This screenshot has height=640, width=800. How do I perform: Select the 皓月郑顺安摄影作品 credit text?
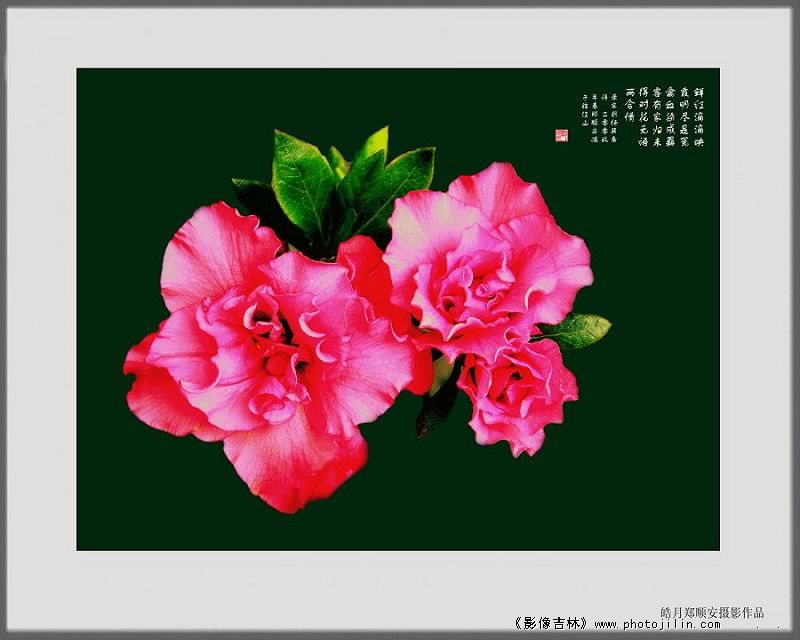711,611
